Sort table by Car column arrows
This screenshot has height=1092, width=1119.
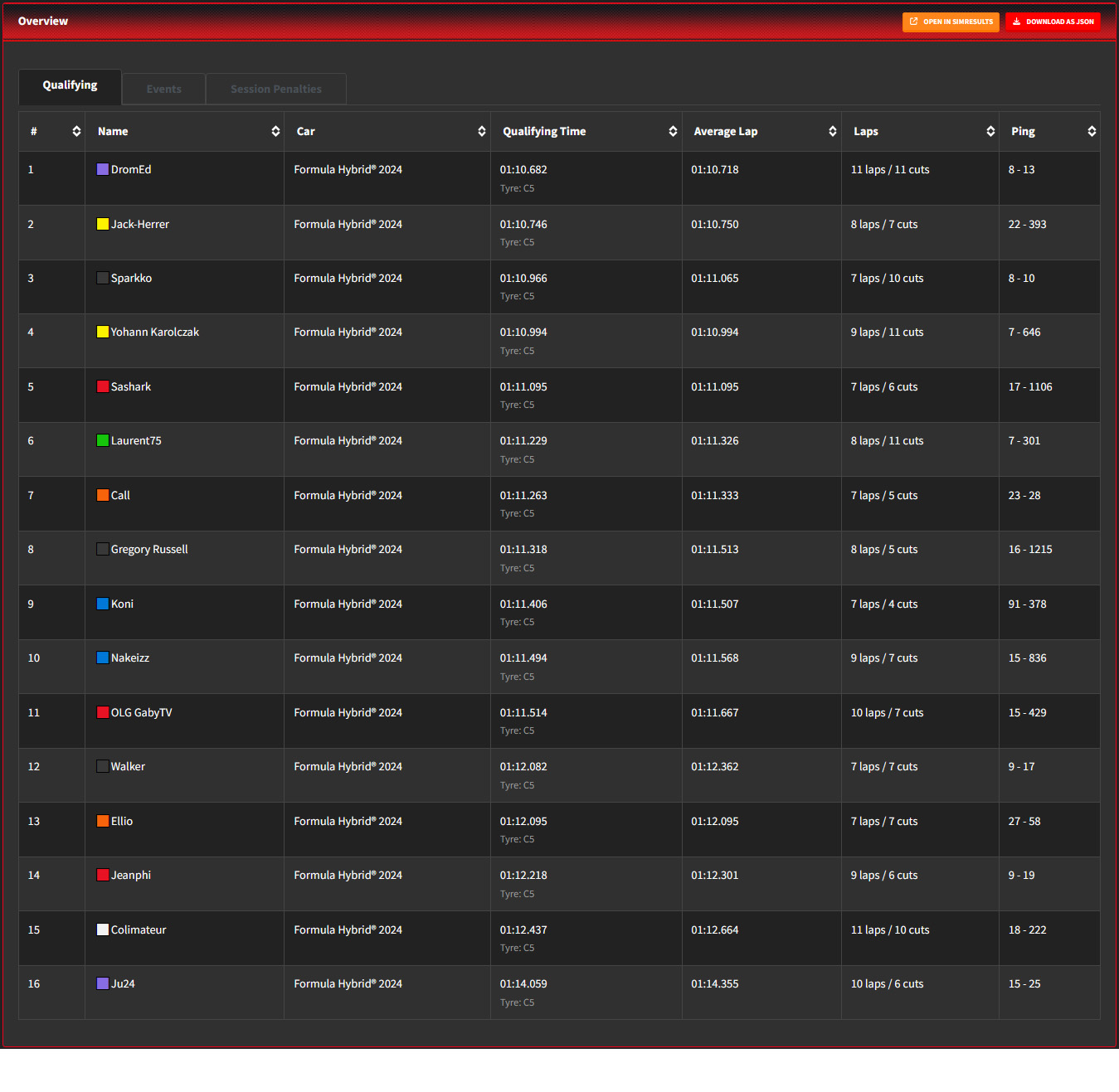pyautogui.click(x=482, y=132)
